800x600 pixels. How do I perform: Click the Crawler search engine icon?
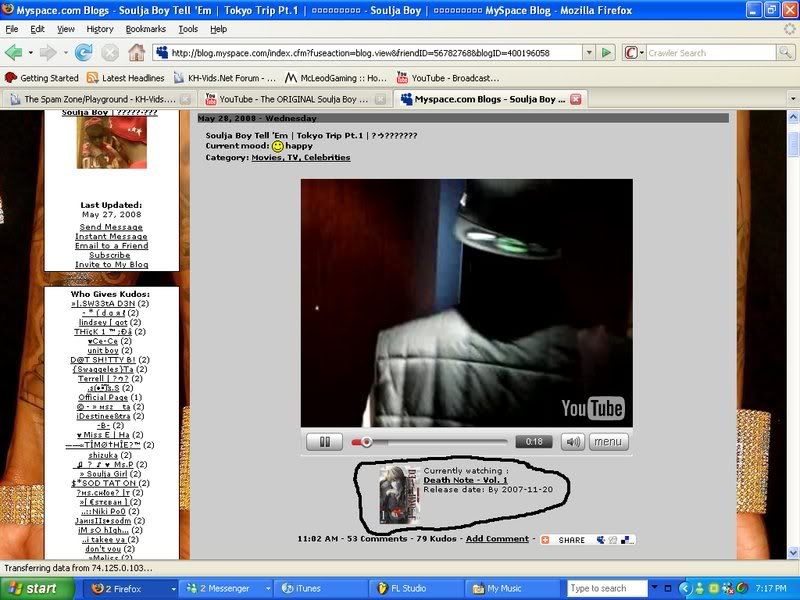point(631,53)
